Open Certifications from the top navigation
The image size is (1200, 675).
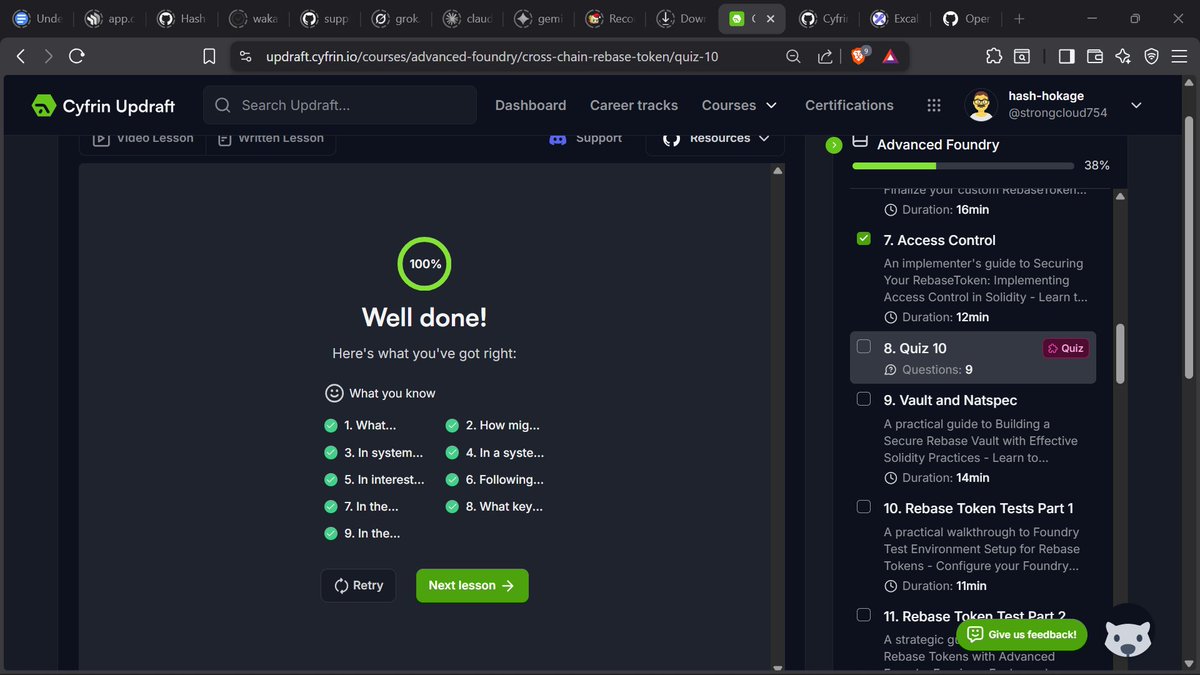(x=849, y=105)
